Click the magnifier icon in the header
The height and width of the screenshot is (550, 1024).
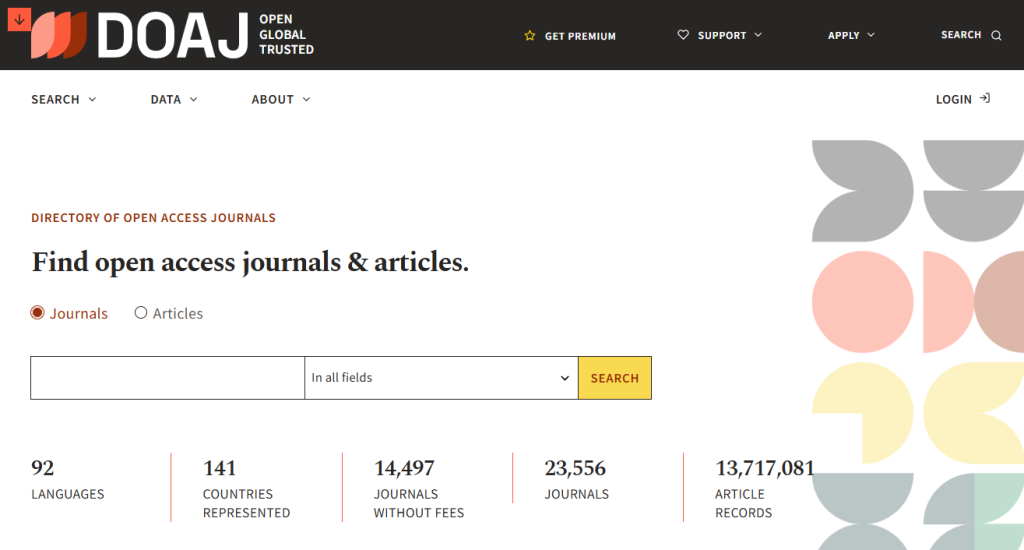pos(996,35)
